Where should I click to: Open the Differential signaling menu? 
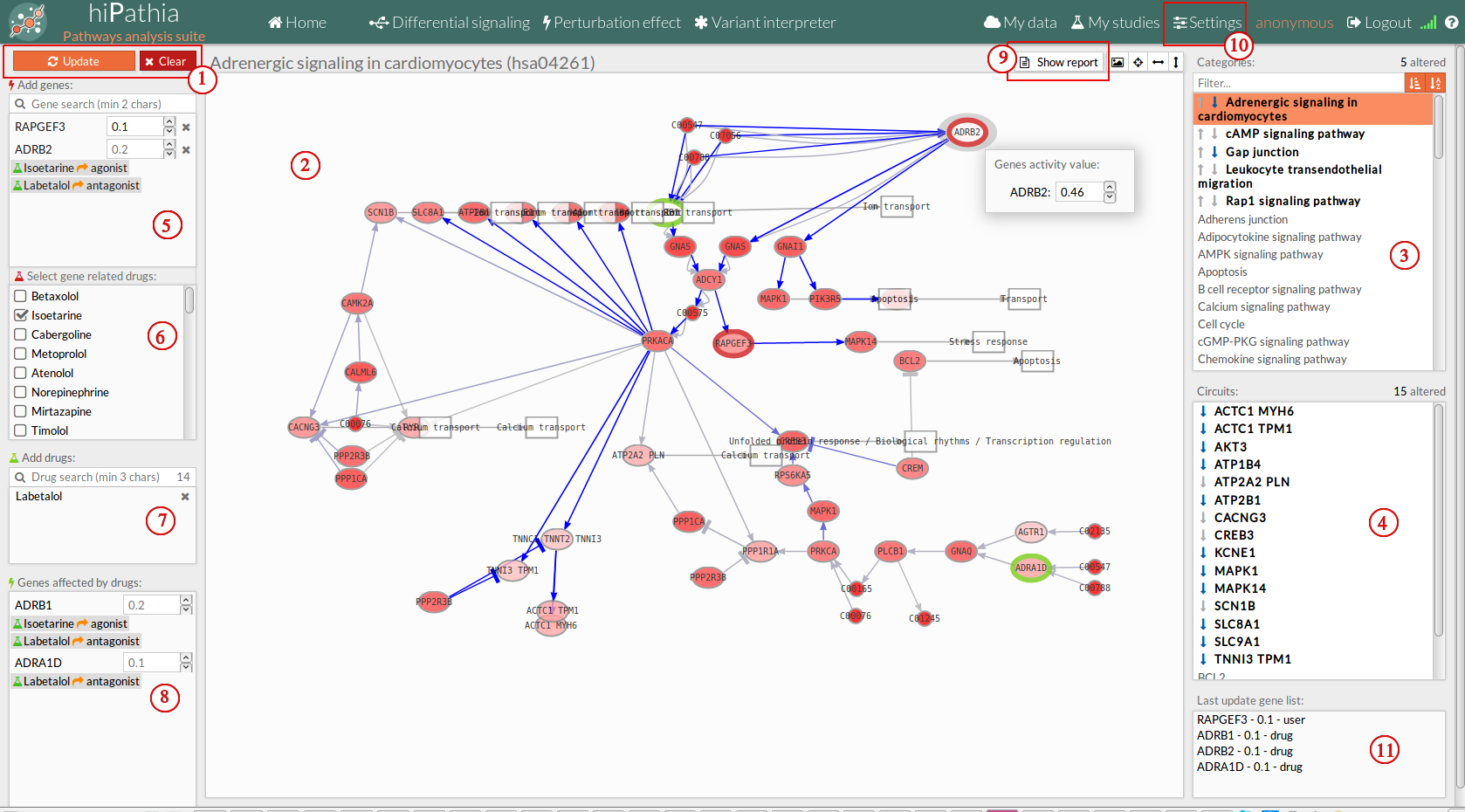pos(450,23)
